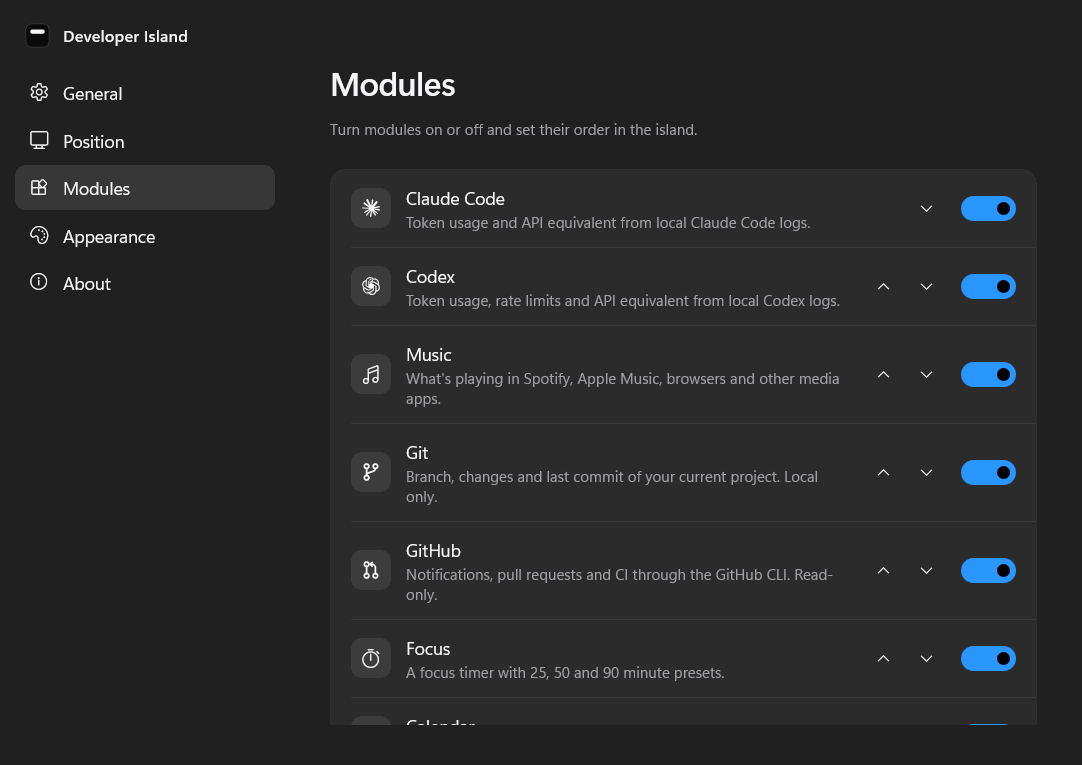Click the Codex module icon
1082x765 pixels.
click(x=371, y=286)
